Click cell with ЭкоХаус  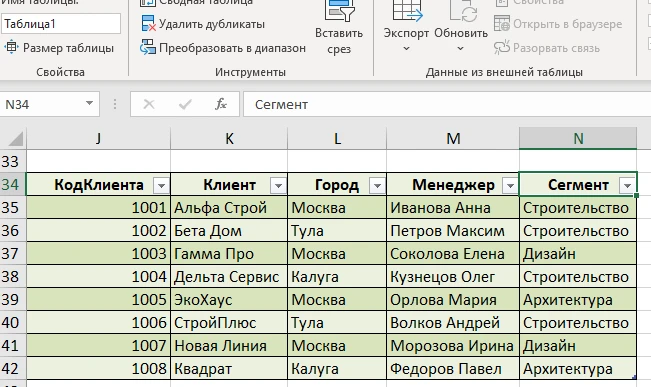tap(229, 300)
